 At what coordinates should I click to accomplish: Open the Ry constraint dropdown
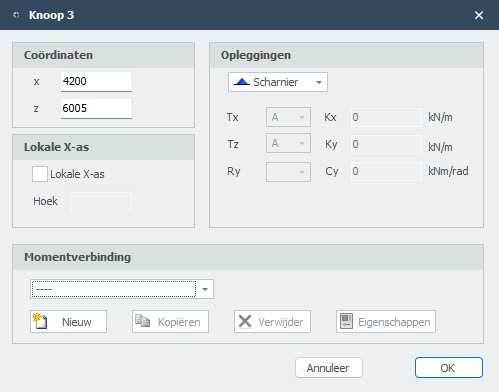coord(288,172)
